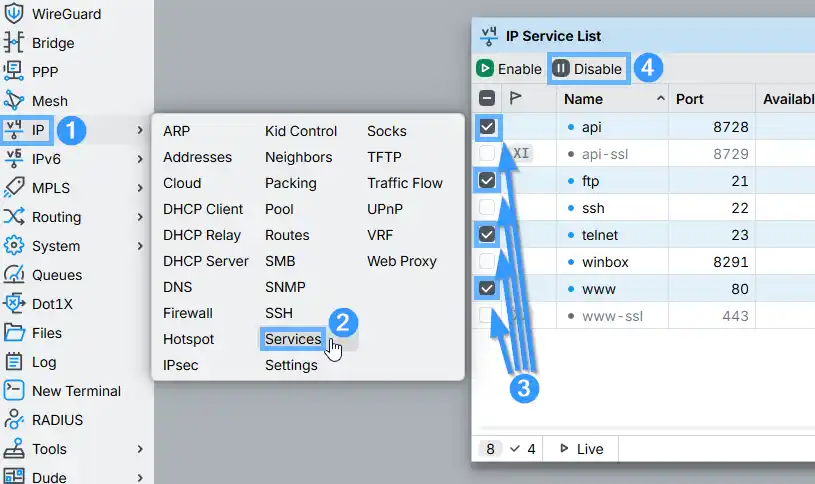Open DHCP Server submenu entry

[206, 261]
